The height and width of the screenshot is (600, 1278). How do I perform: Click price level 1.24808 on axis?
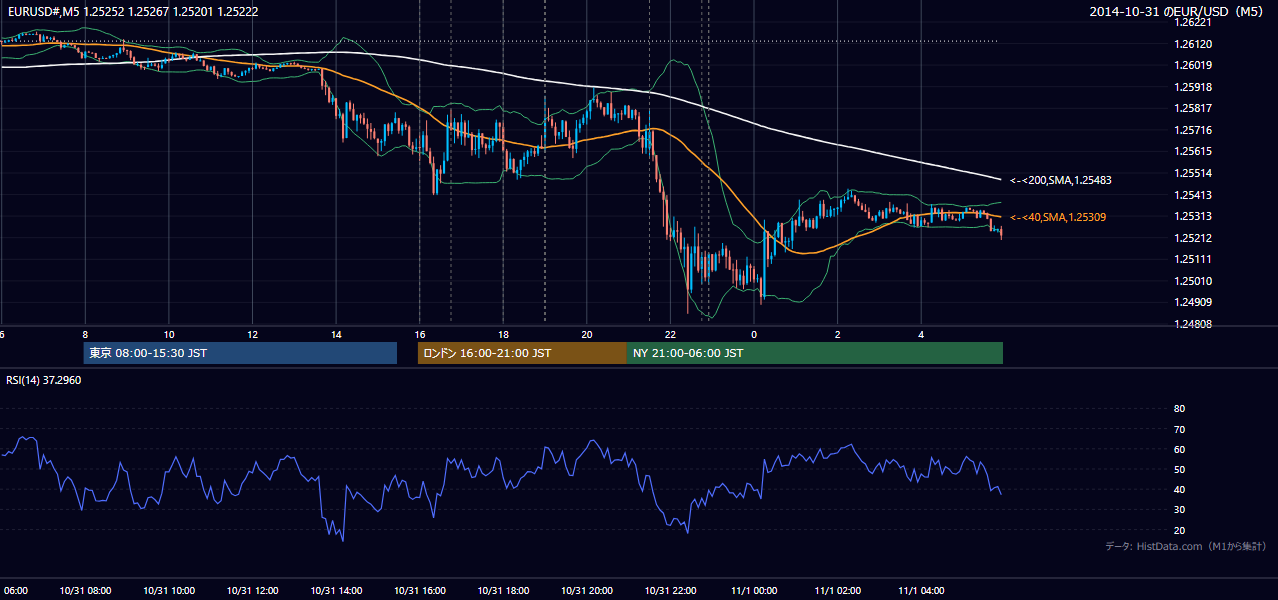1193,324
